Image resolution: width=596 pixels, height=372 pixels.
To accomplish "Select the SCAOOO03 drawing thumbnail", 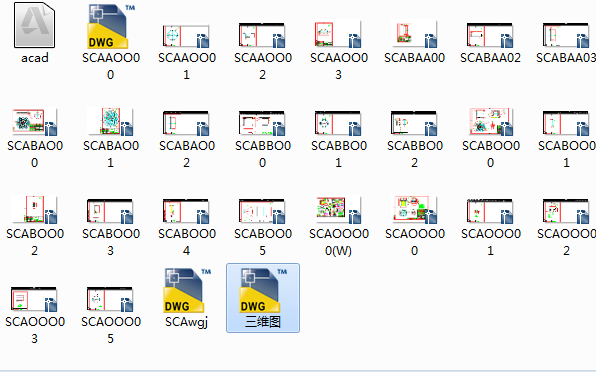I will coord(34,299).
